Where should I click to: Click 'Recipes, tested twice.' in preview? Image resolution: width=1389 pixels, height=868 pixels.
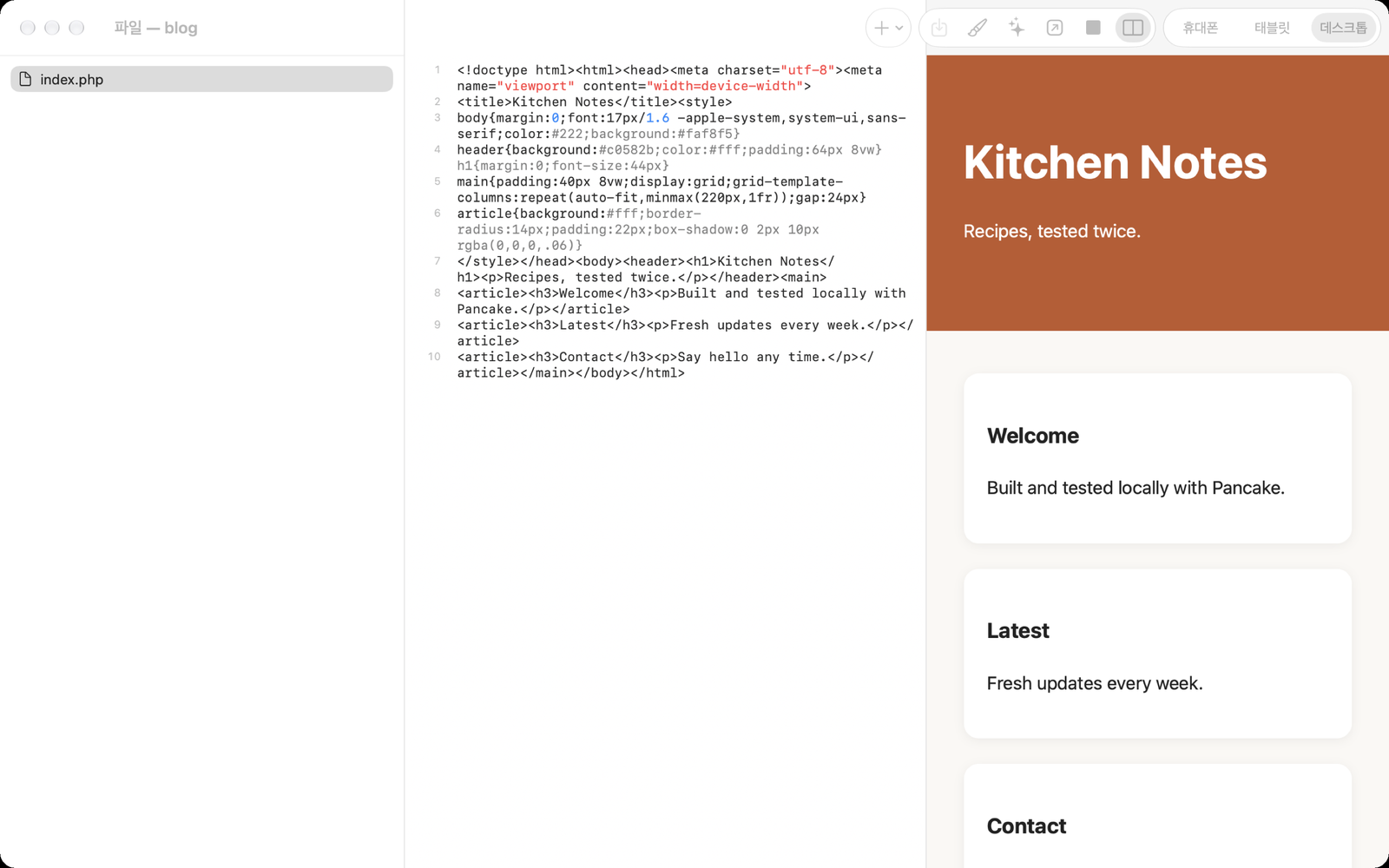tap(1052, 231)
